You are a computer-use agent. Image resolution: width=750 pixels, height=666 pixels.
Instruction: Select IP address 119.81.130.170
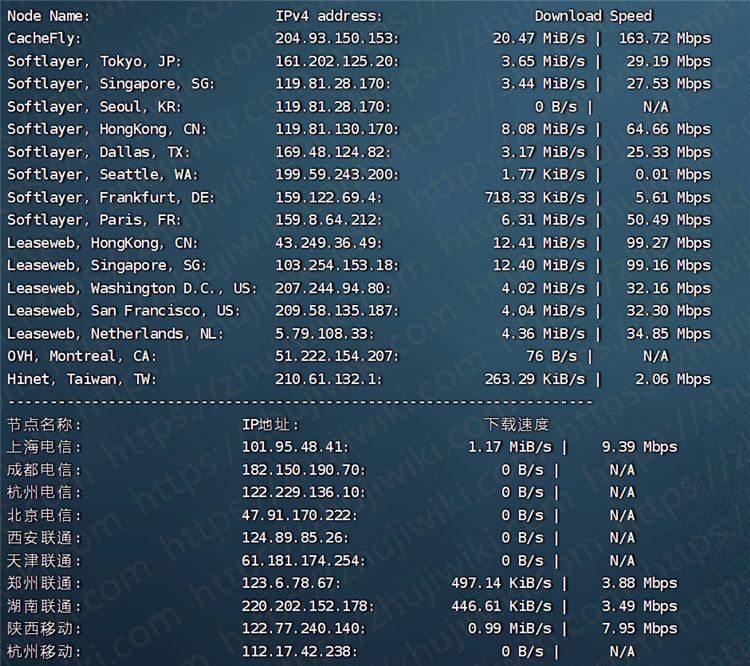click(337, 129)
